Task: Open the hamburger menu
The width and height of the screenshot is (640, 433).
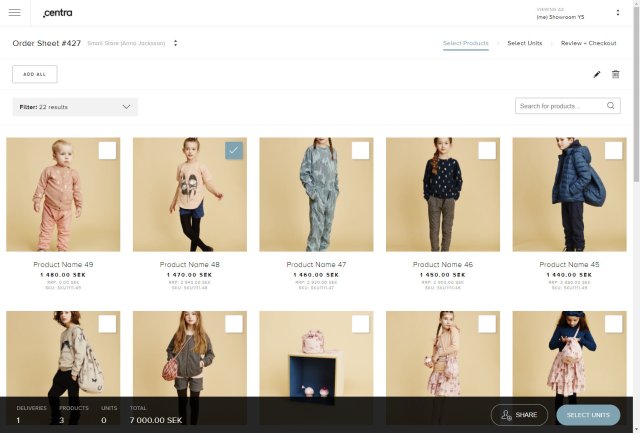Action: coord(14,12)
